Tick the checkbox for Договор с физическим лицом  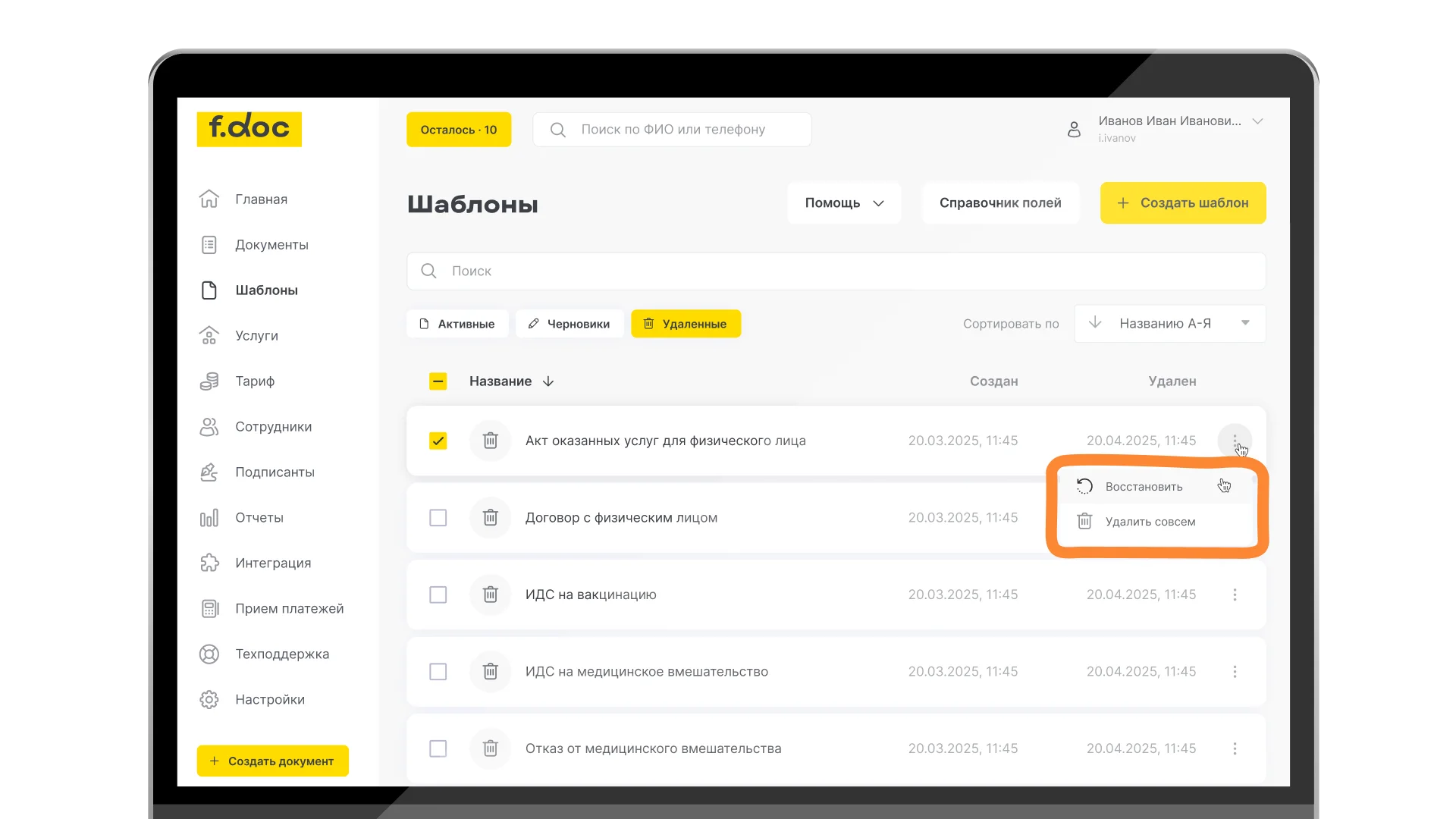click(x=438, y=518)
